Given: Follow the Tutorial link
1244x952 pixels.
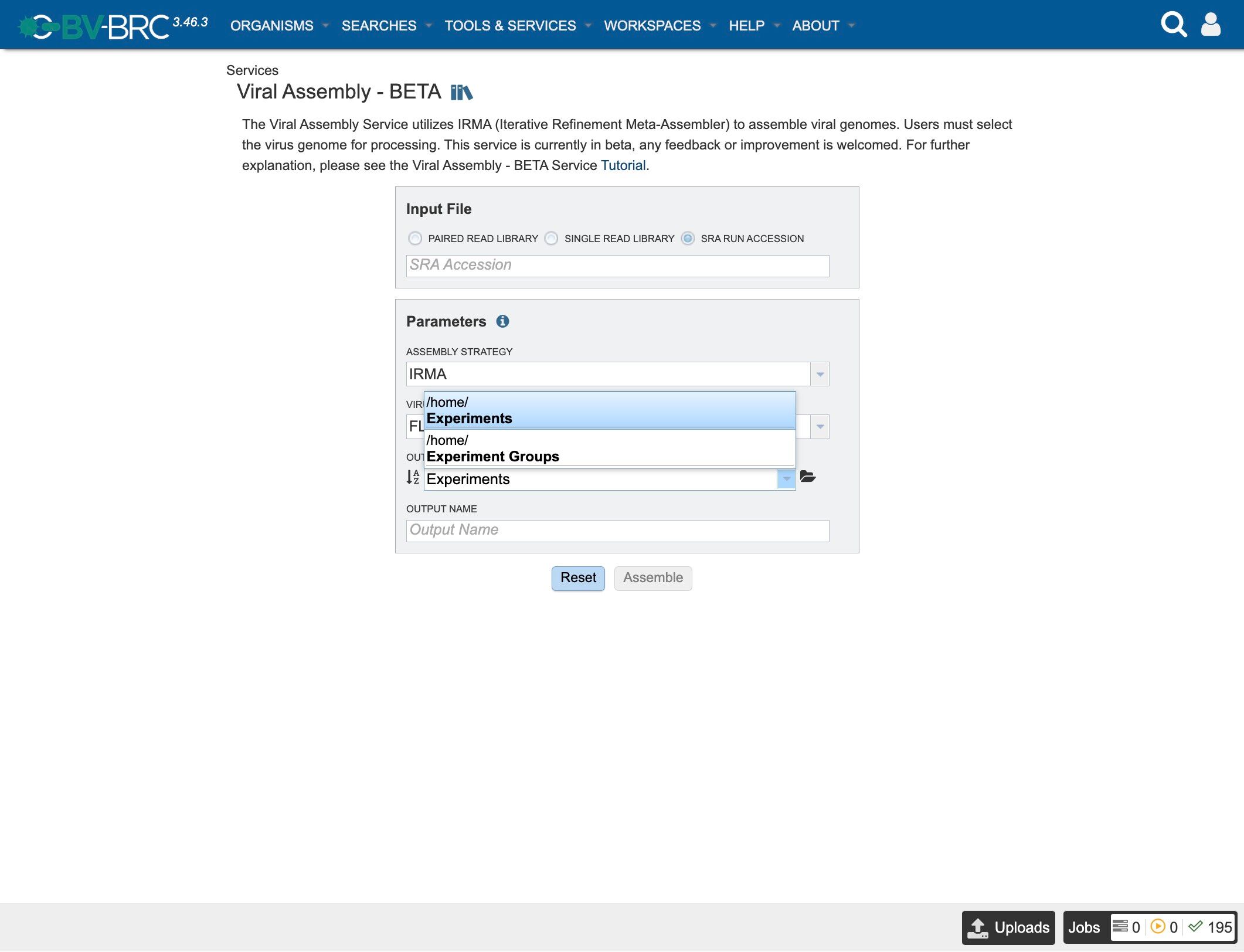Looking at the screenshot, I should click(623, 165).
